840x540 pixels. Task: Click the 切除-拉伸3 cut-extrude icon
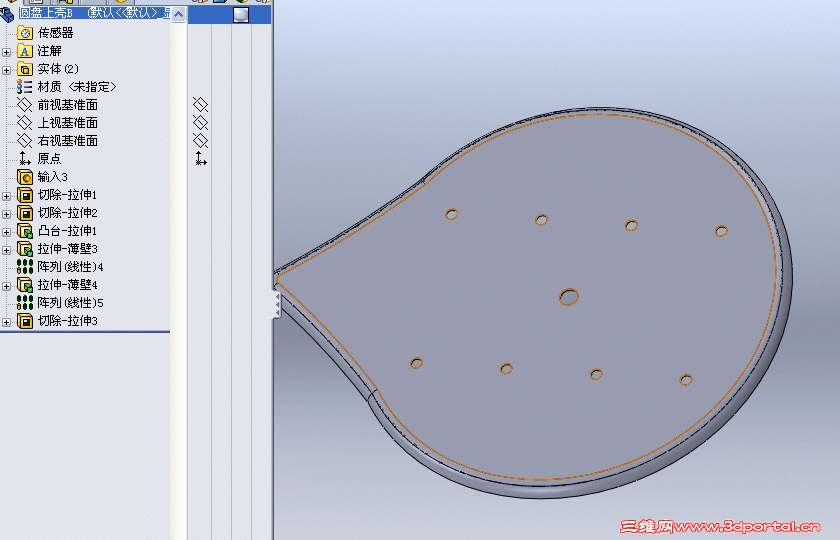pos(25,321)
